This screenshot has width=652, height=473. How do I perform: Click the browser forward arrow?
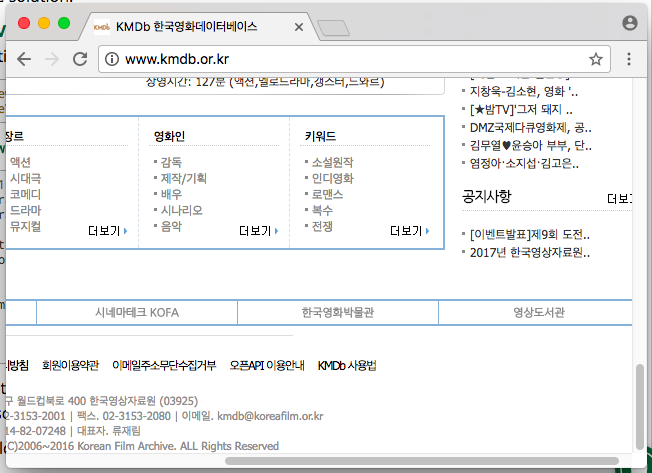(52, 59)
